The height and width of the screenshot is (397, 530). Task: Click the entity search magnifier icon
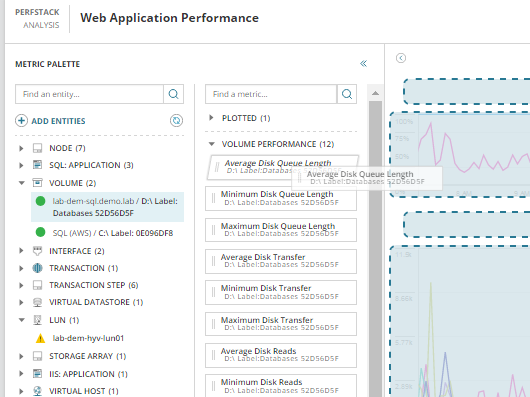173,94
